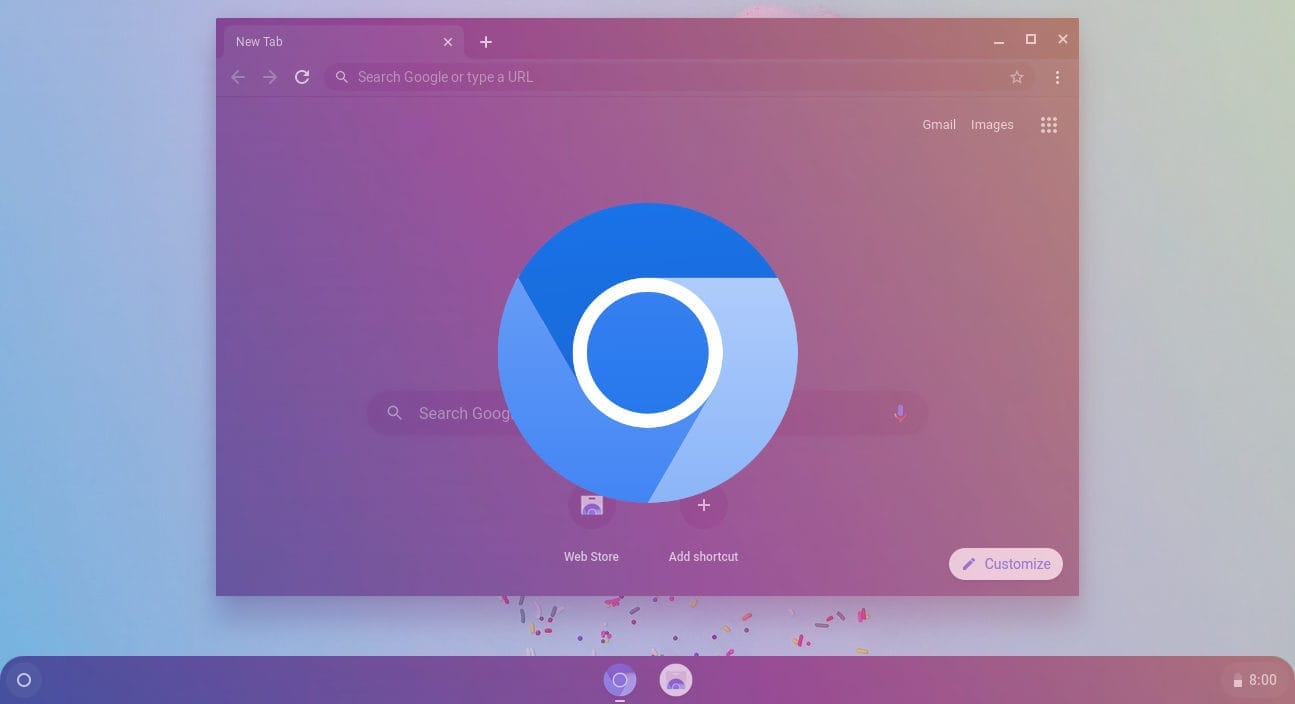Open Gmail from the top links
Viewport: 1295px width, 704px height.
click(x=938, y=124)
